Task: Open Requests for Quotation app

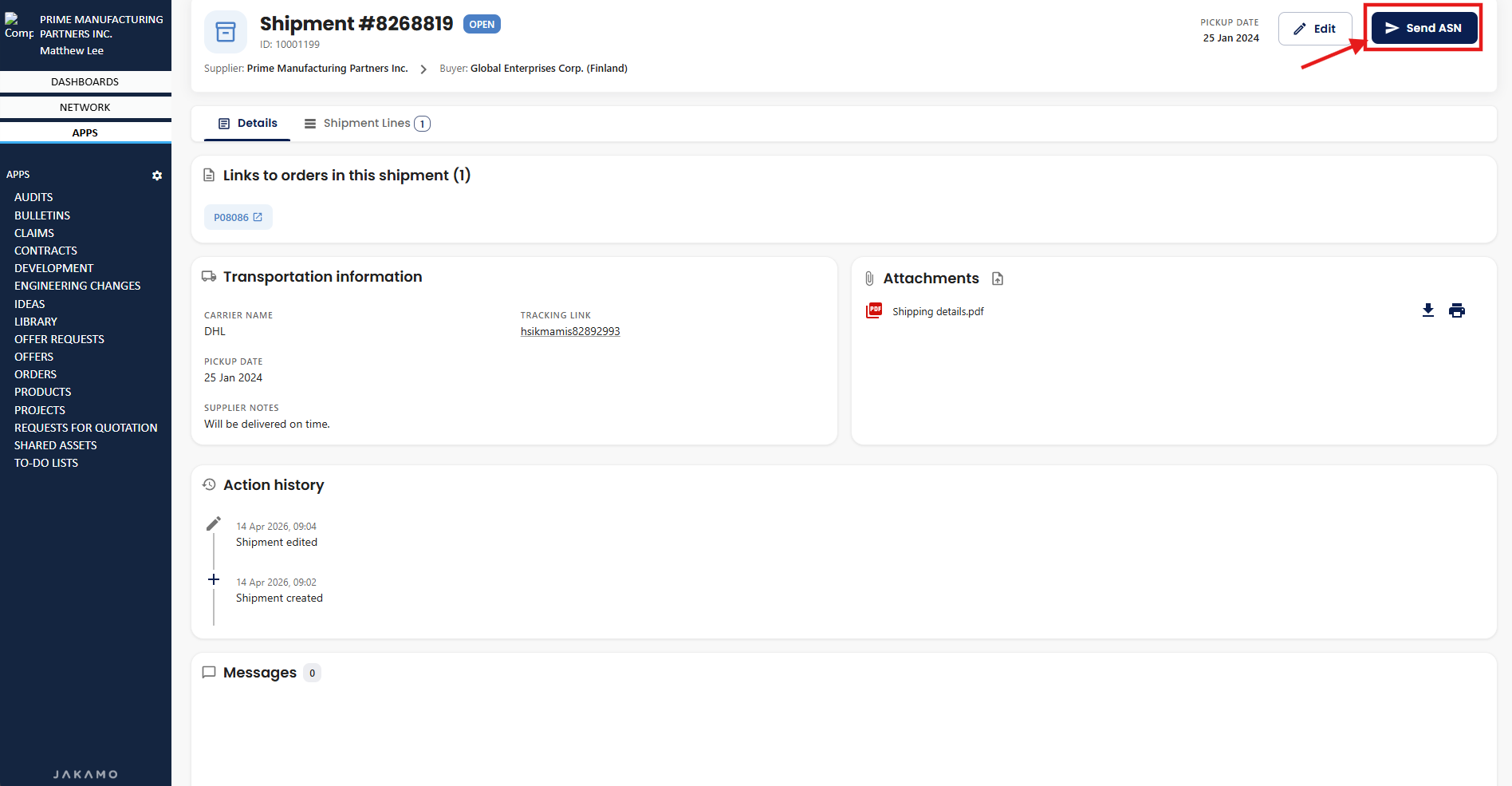Action: (85, 428)
